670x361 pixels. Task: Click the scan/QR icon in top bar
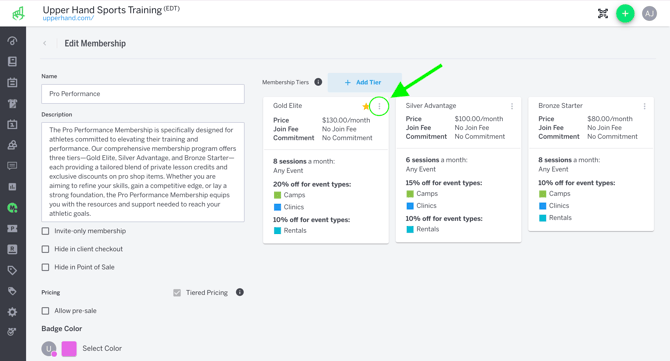[x=603, y=14]
